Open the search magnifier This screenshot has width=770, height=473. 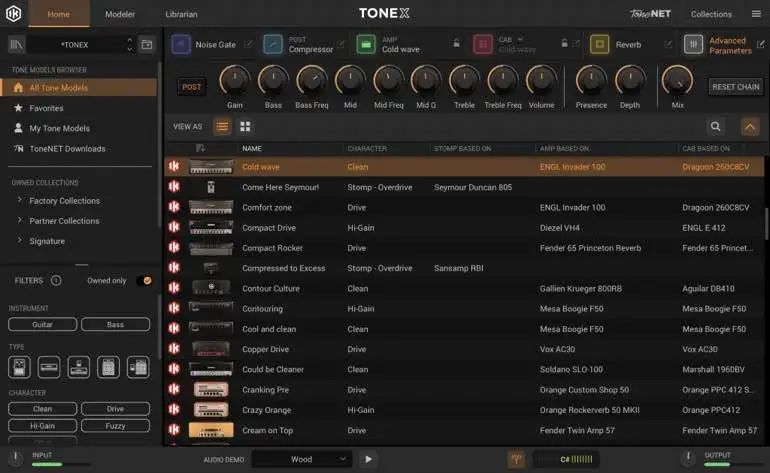pyautogui.click(x=715, y=127)
